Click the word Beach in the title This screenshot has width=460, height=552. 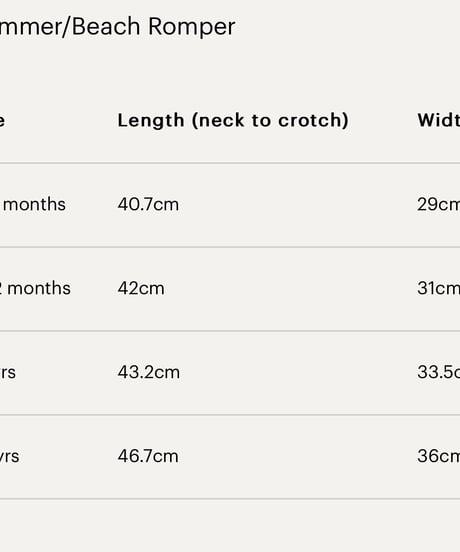pyautogui.click(x=106, y=26)
